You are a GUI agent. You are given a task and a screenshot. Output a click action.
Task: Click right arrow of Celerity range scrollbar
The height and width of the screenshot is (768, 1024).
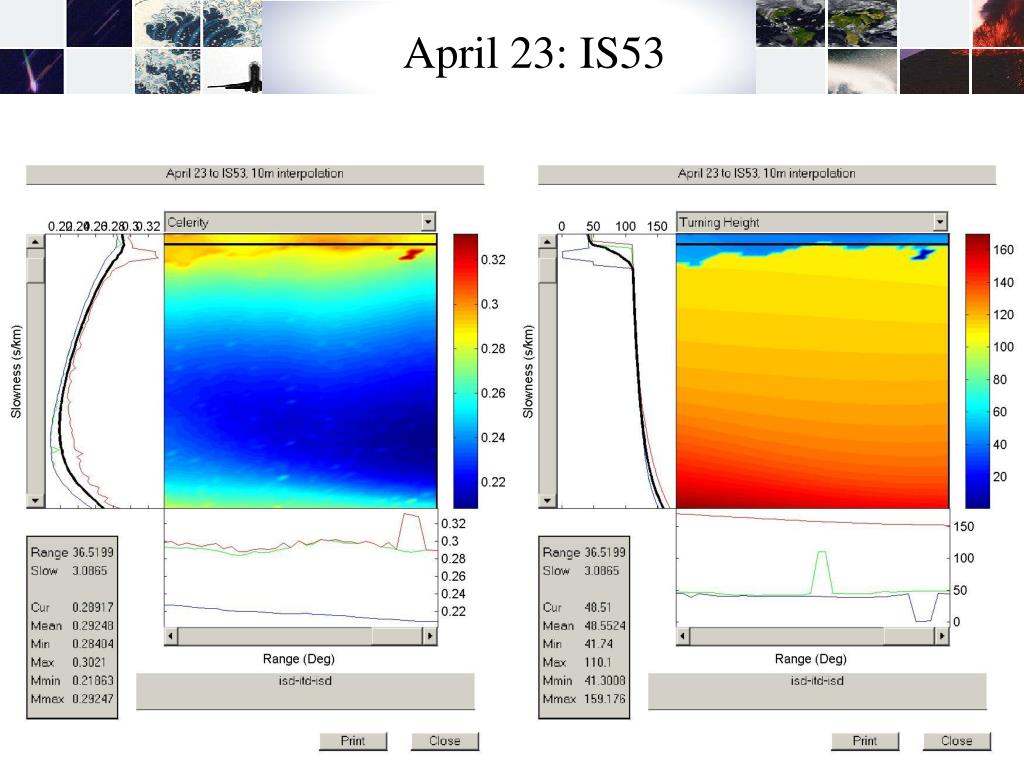click(430, 635)
